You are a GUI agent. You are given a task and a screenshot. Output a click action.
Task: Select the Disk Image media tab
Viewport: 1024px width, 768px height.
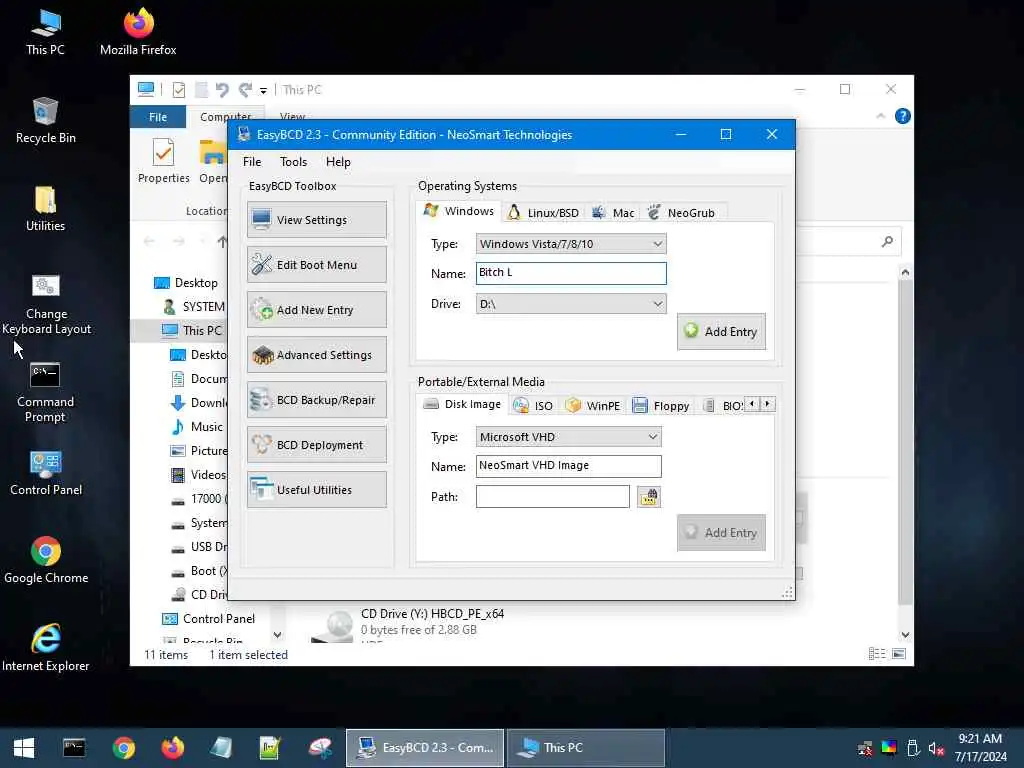(x=462, y=404)
